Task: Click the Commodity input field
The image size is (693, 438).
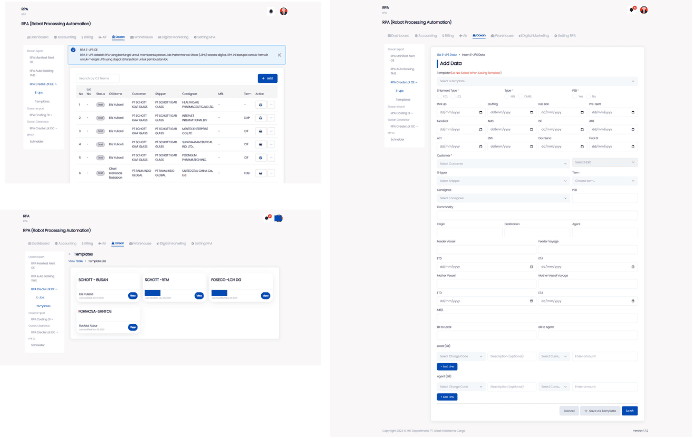Action: pyautogui.click(x=537, y=215)
